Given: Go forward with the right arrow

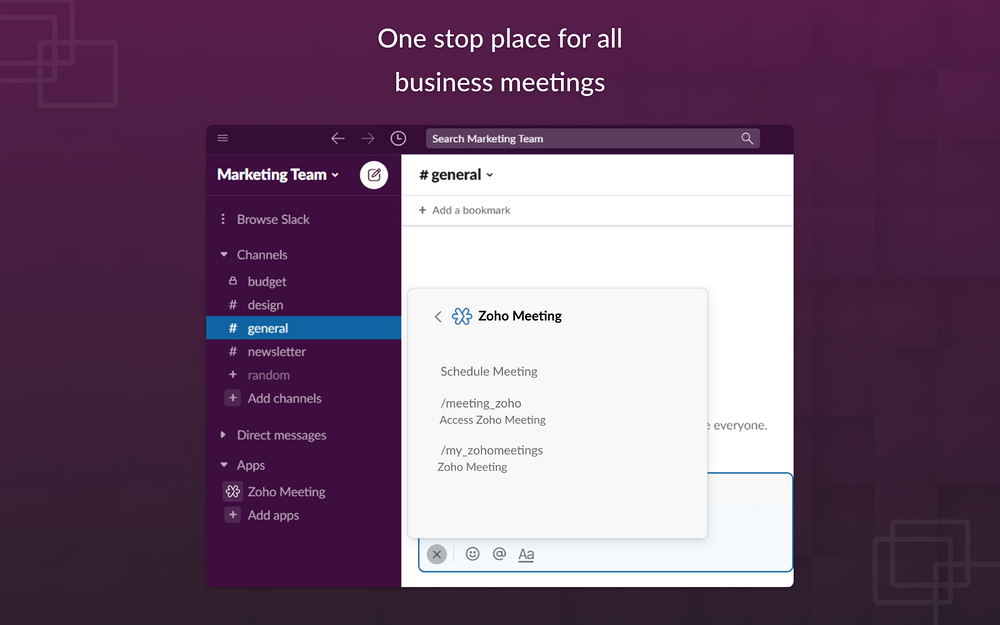Looking at the screenshot, I should pos(367,138).
